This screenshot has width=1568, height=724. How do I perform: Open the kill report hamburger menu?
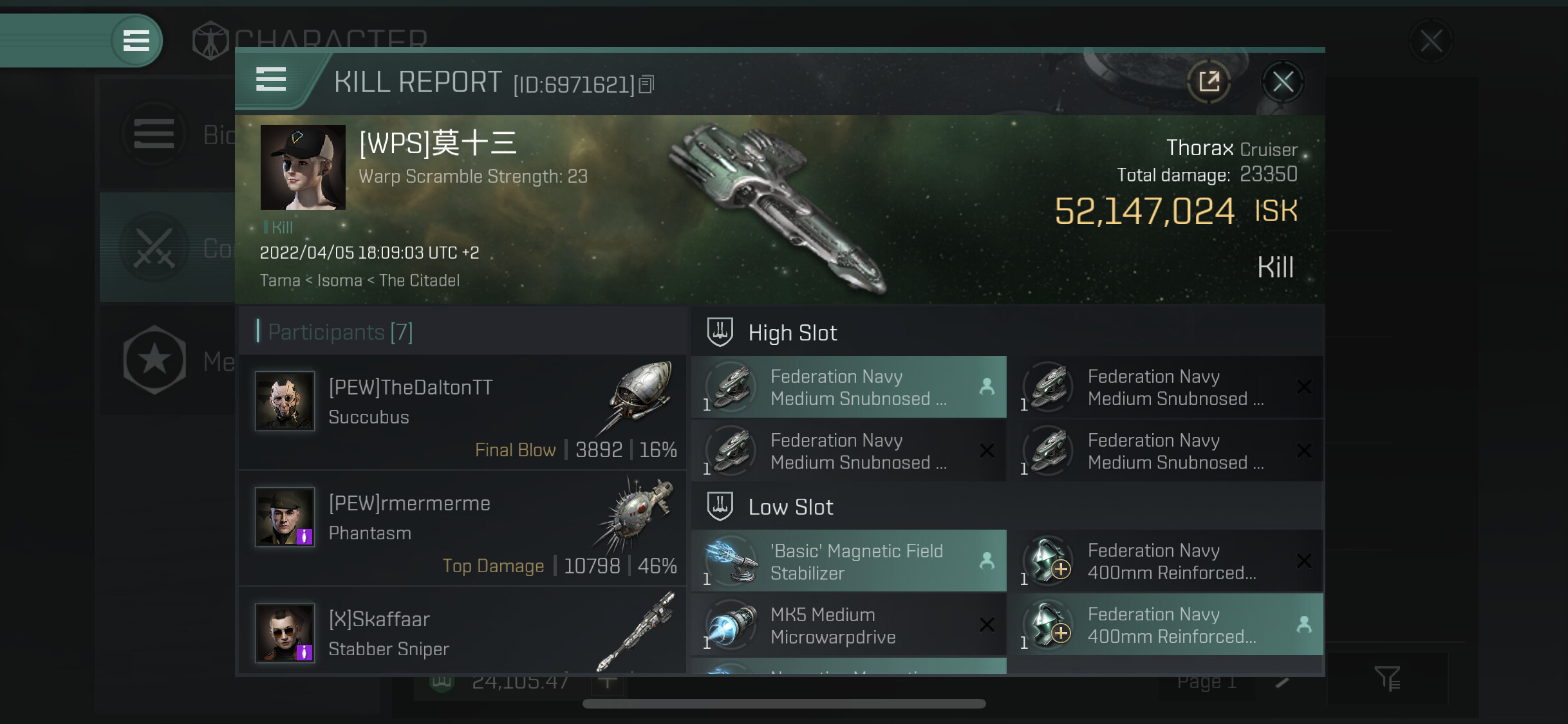(271, 79)
